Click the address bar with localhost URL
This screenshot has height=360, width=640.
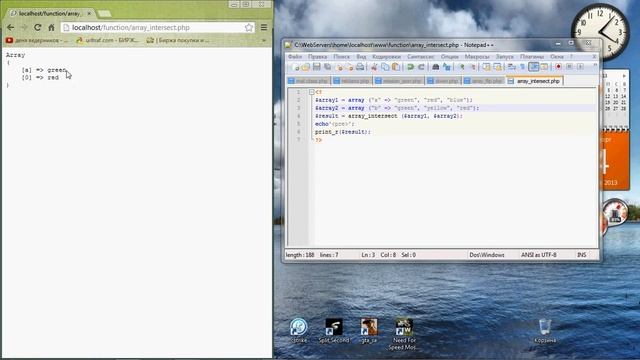tap(158, 27)
